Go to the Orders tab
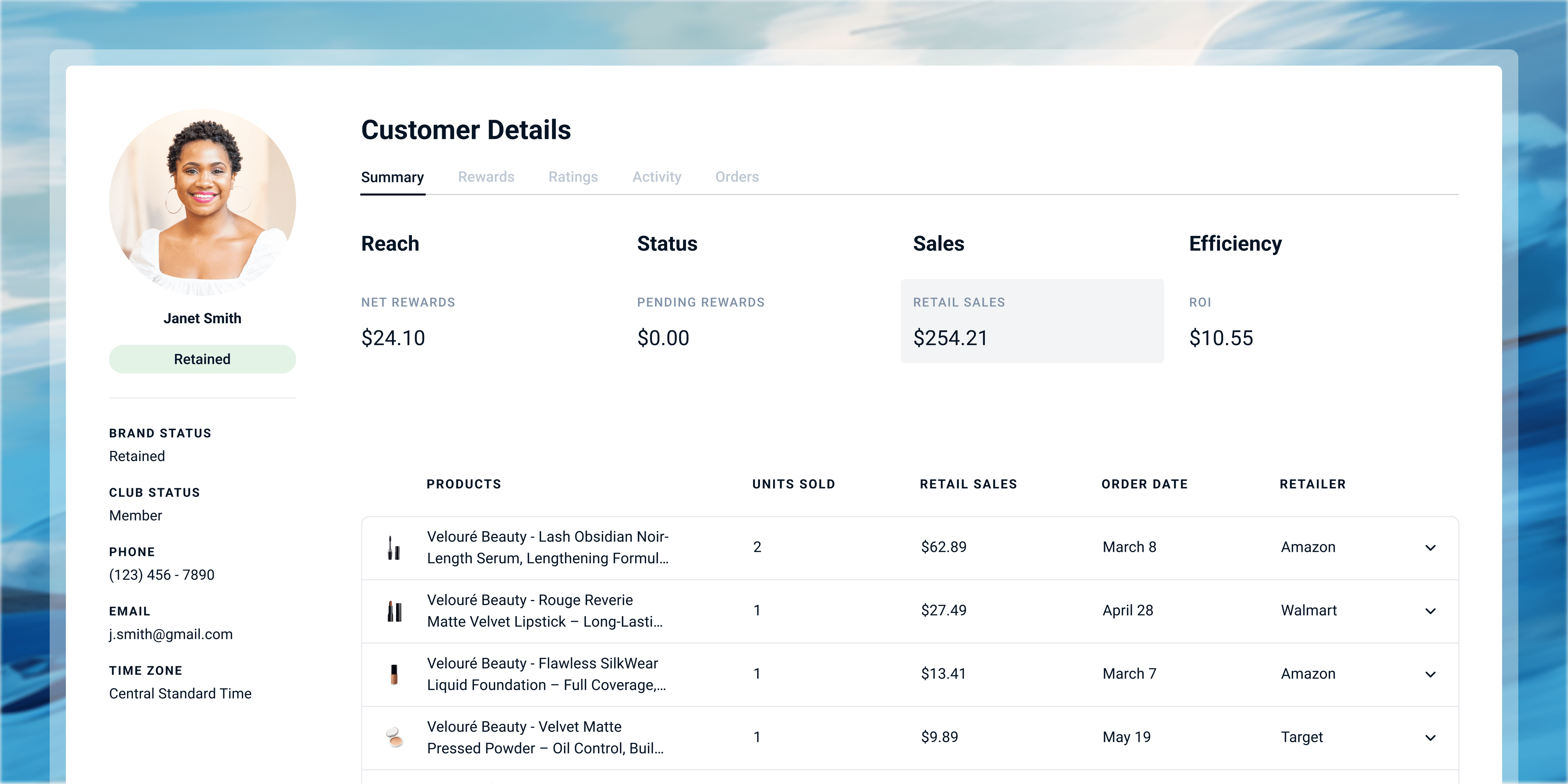 coord(736,177)
